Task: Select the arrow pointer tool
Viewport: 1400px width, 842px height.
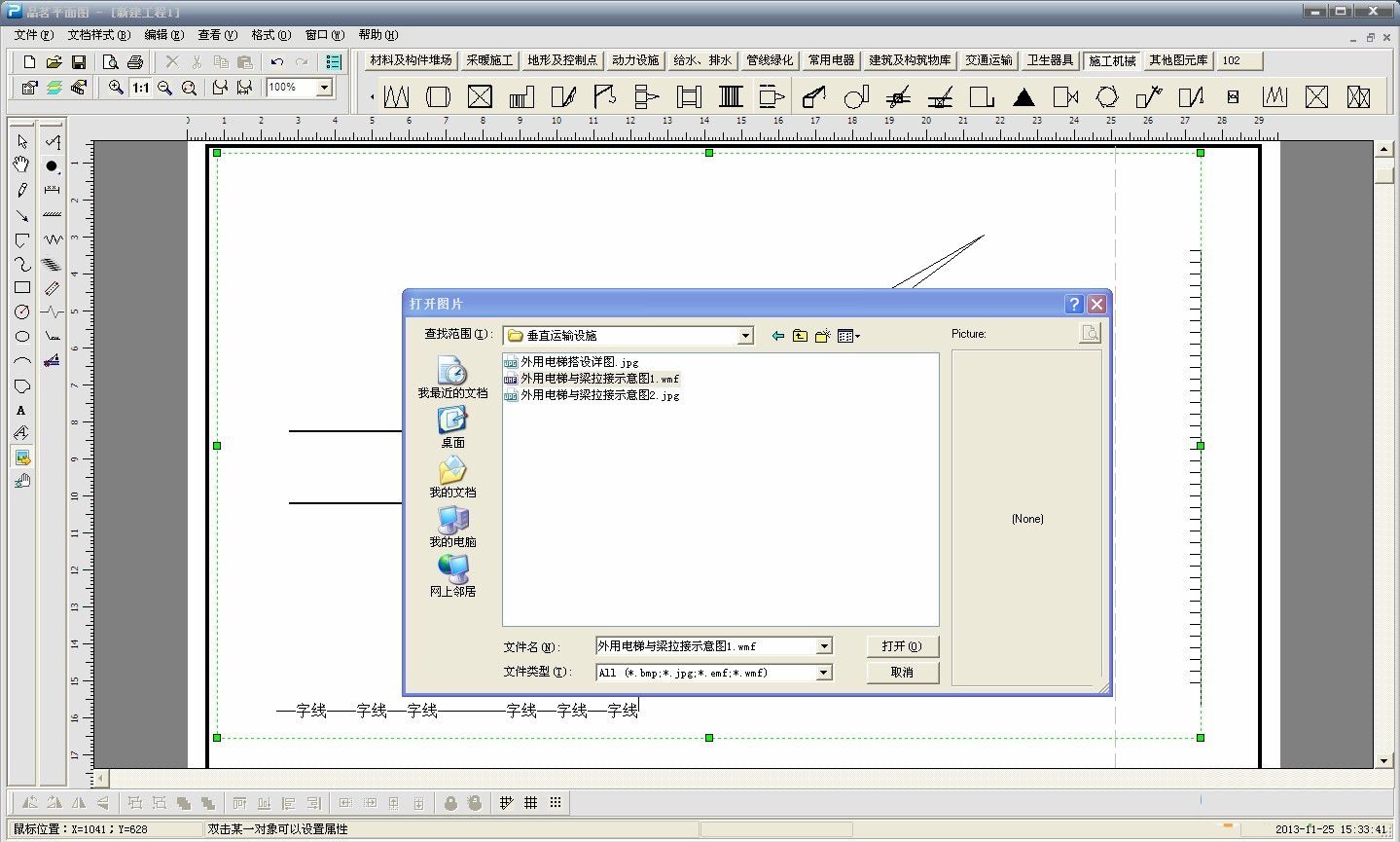Action: [x=22, y=141]
